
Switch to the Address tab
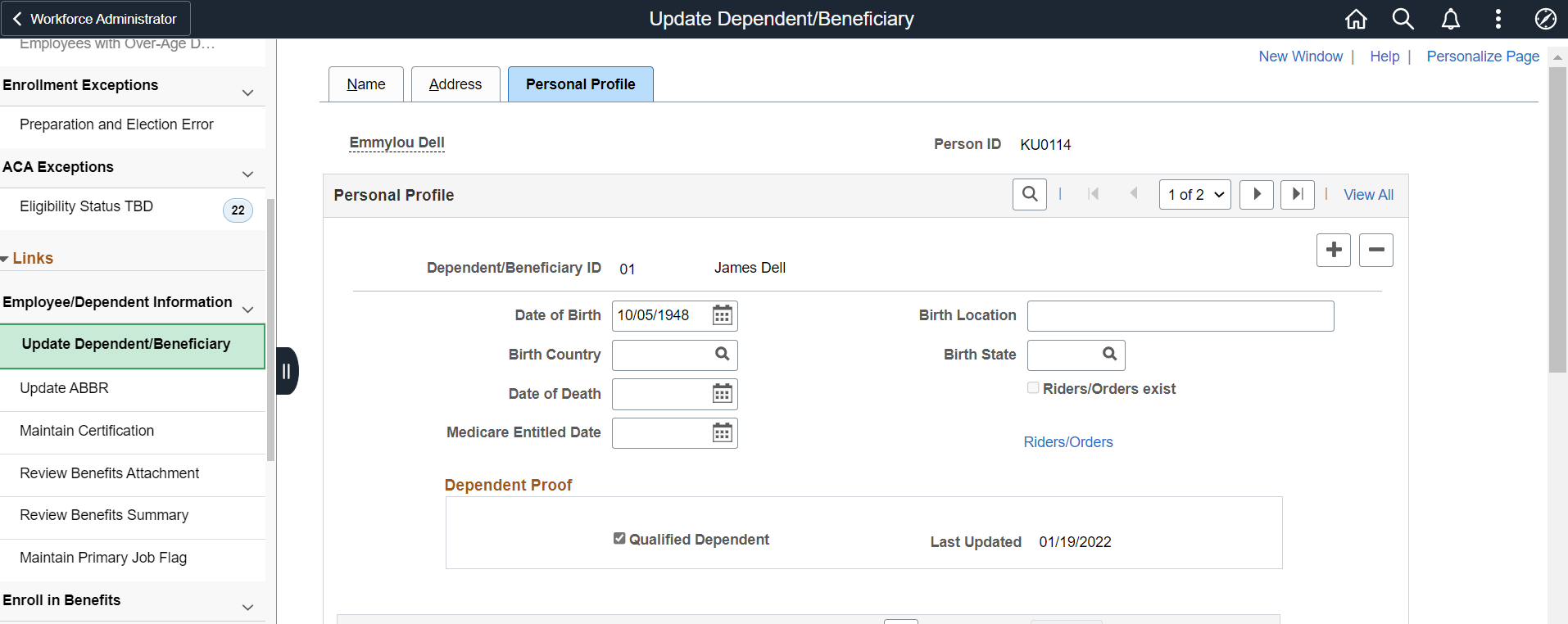click(455, 84)
